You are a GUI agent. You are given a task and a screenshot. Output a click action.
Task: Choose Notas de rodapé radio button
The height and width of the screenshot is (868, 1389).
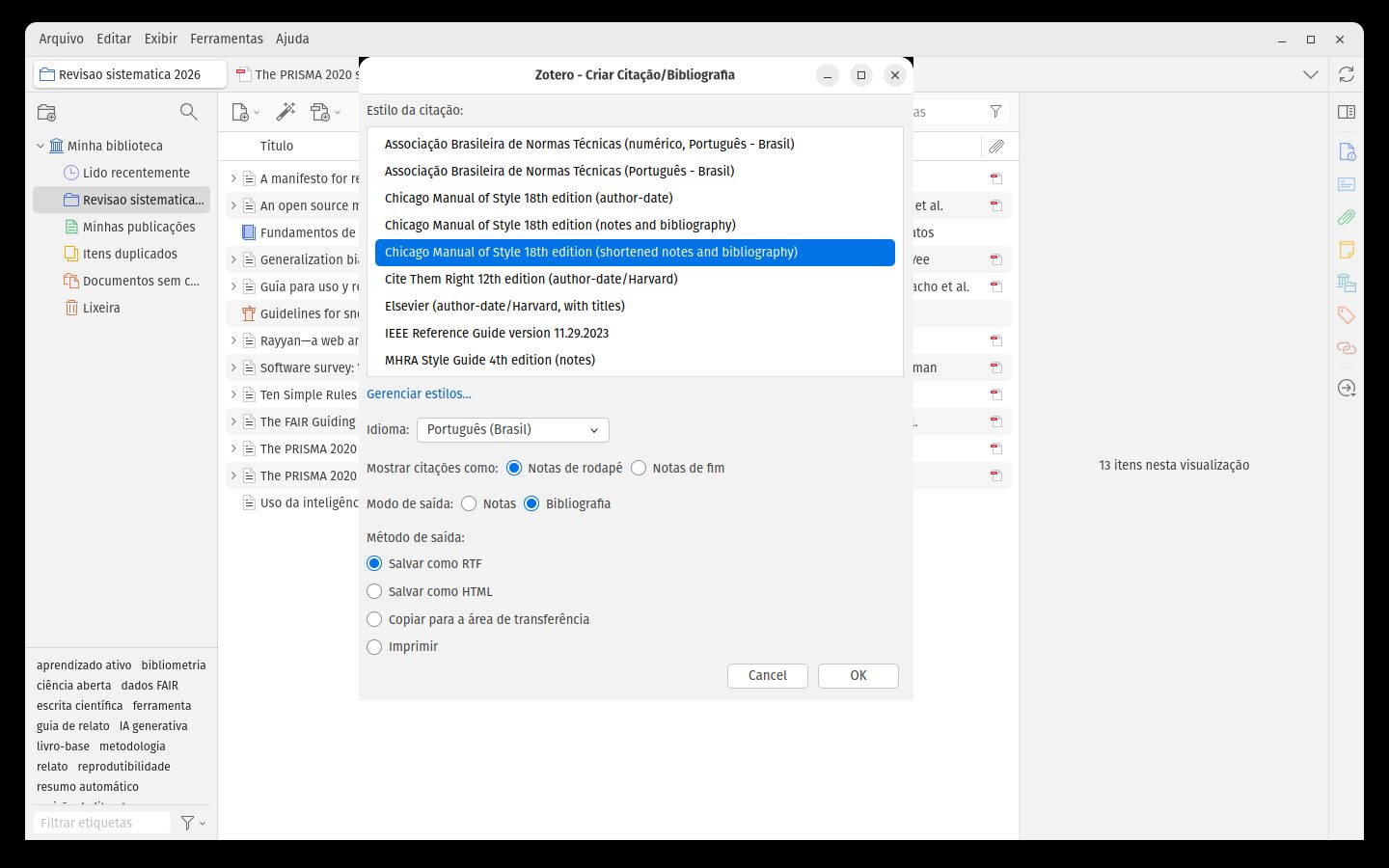click(514, 468)
